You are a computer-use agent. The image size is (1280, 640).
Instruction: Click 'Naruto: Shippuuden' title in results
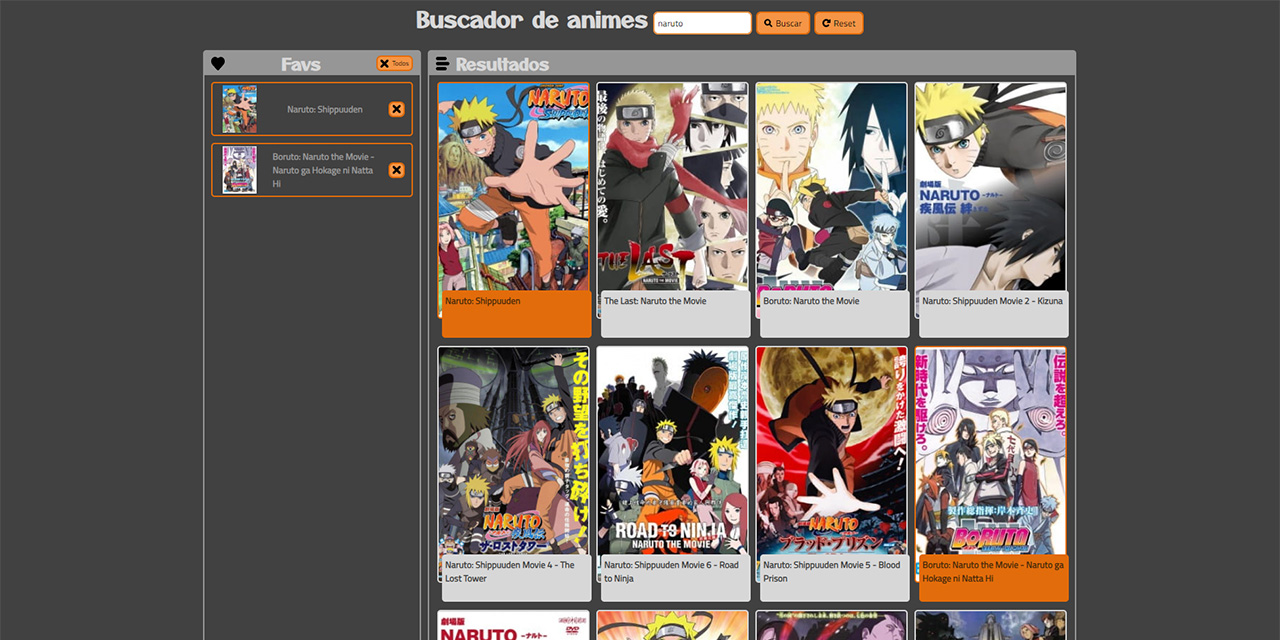(483, 301)
